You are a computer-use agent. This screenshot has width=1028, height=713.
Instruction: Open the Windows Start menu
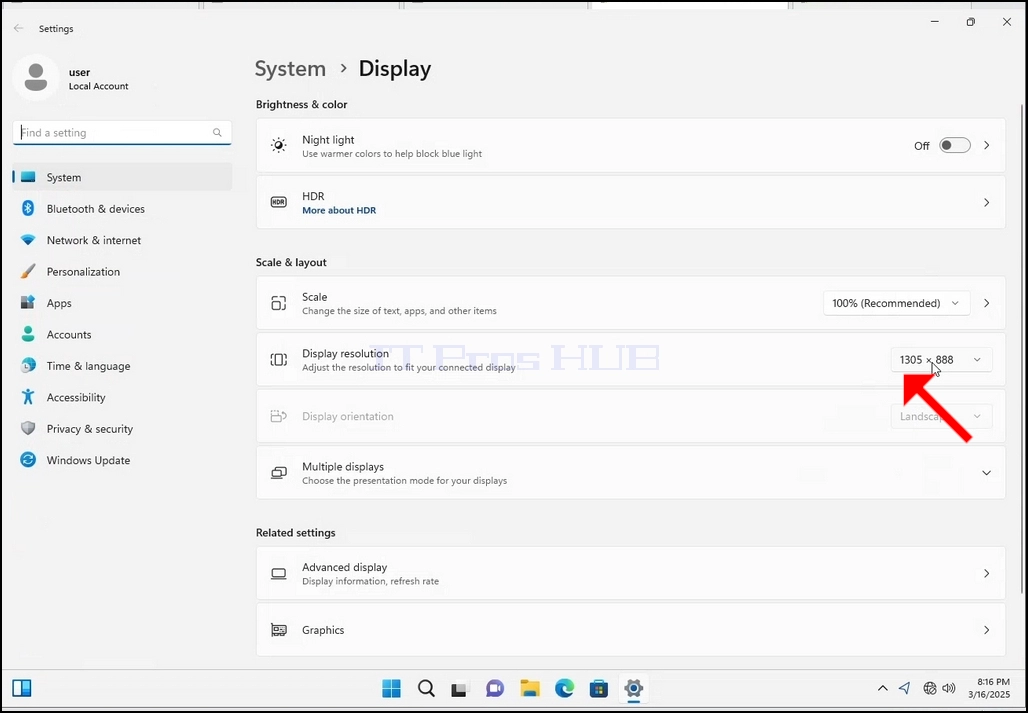(391, 688)
